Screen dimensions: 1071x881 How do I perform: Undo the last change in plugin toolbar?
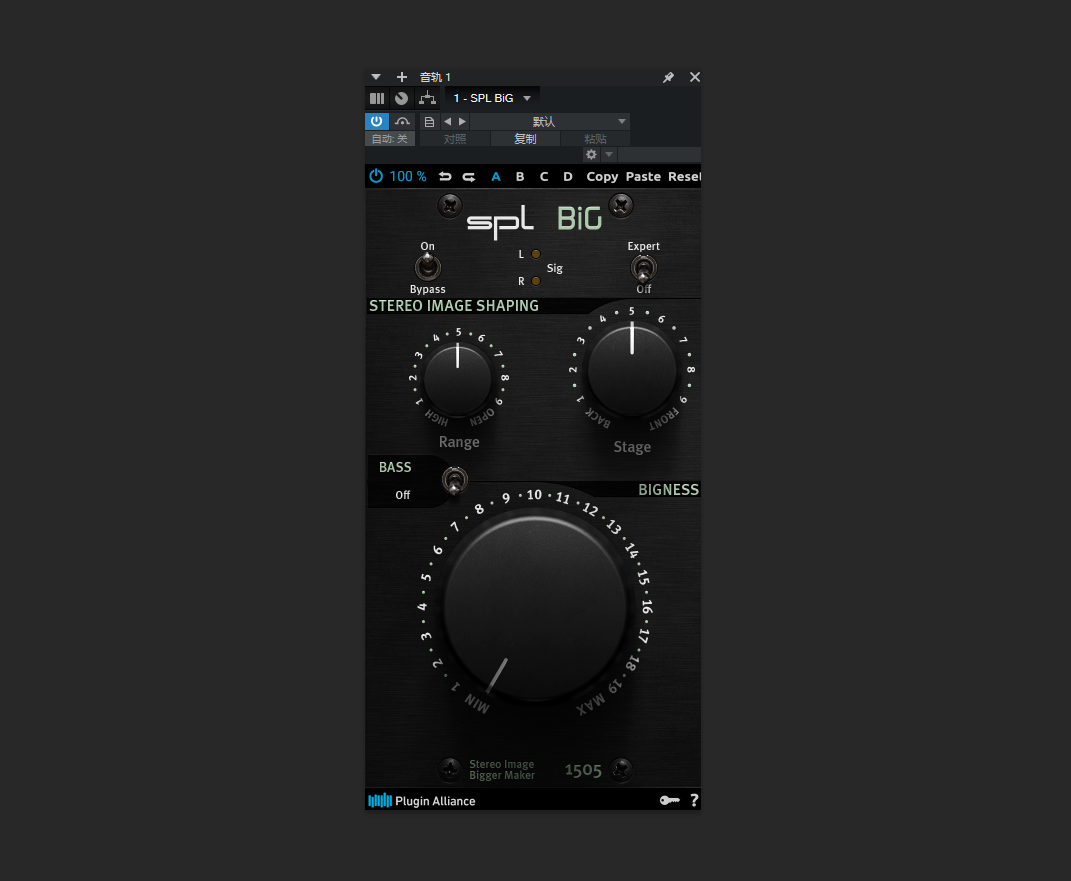click(x=445, y=176)
